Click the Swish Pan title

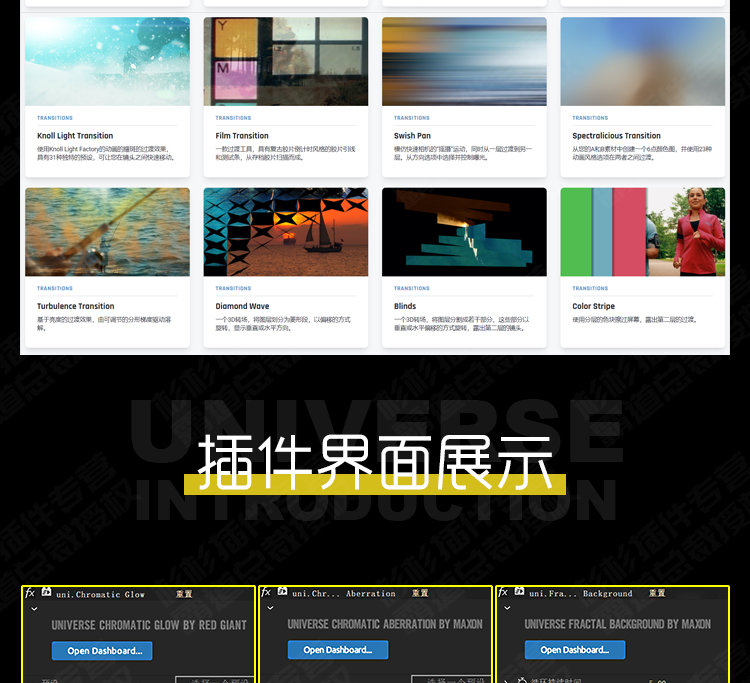(x=412, y=136)
